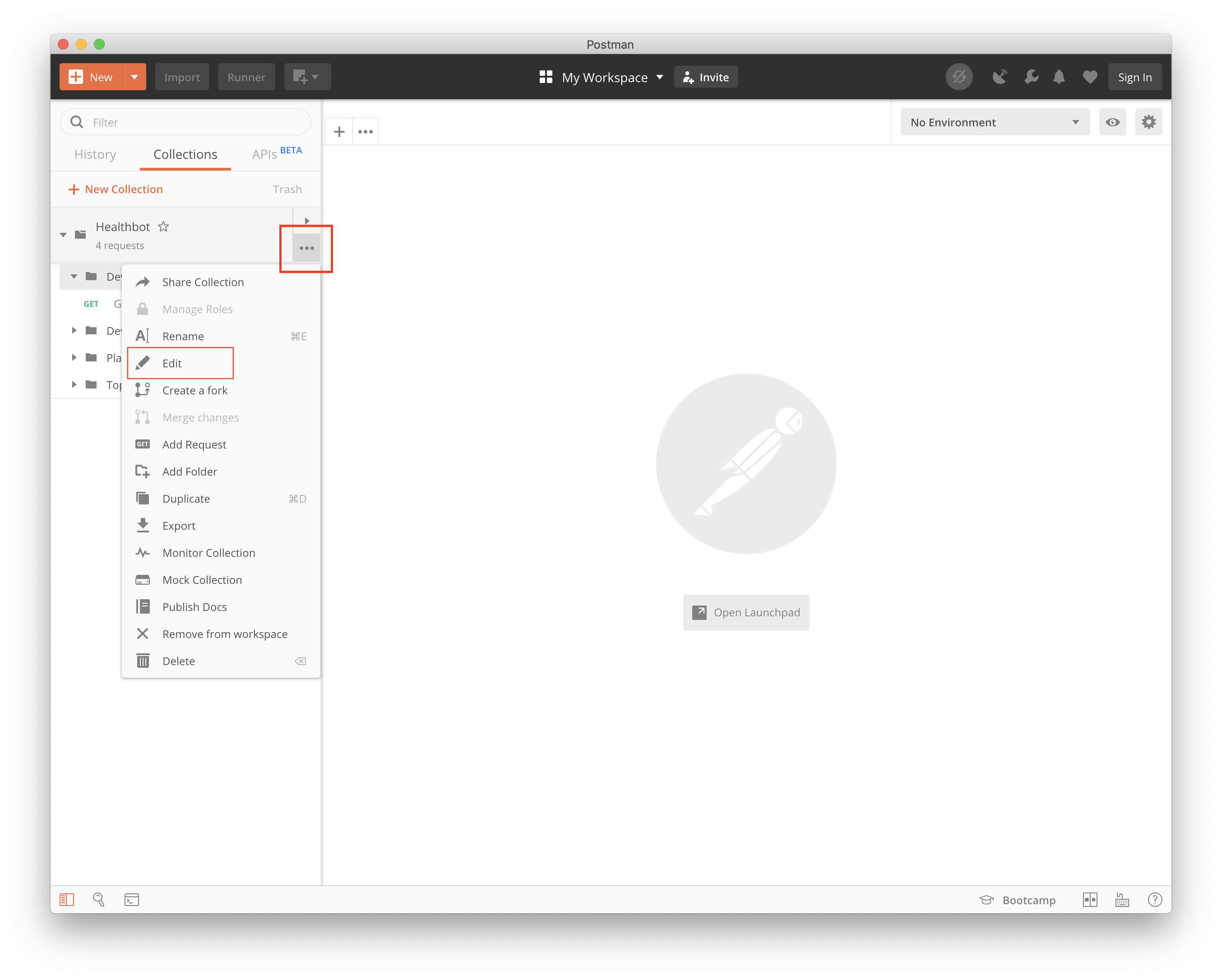Image resolution: width=1222 pixels, height=980 pixels.
Task: Choose Delete from the menu
Action: pyautogui.click(x=221, y=661)
